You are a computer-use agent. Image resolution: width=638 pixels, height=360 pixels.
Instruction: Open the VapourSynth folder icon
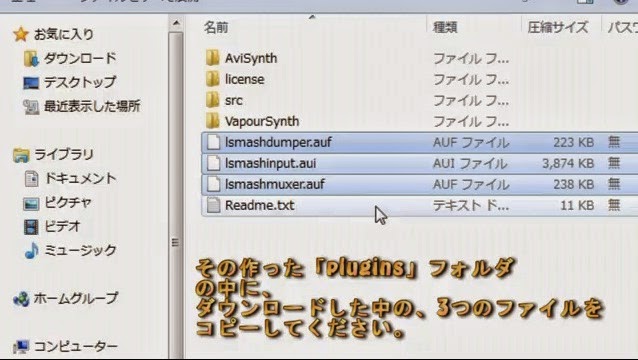(x=212, y=121)
